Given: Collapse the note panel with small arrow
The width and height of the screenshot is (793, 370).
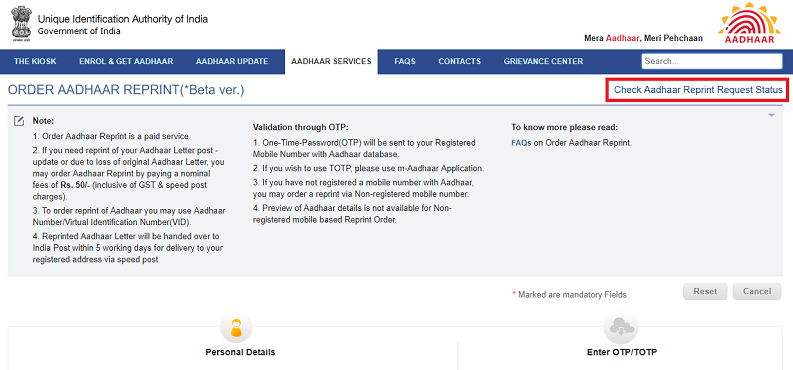Looking at the screenshot, I should click(771, 115).
